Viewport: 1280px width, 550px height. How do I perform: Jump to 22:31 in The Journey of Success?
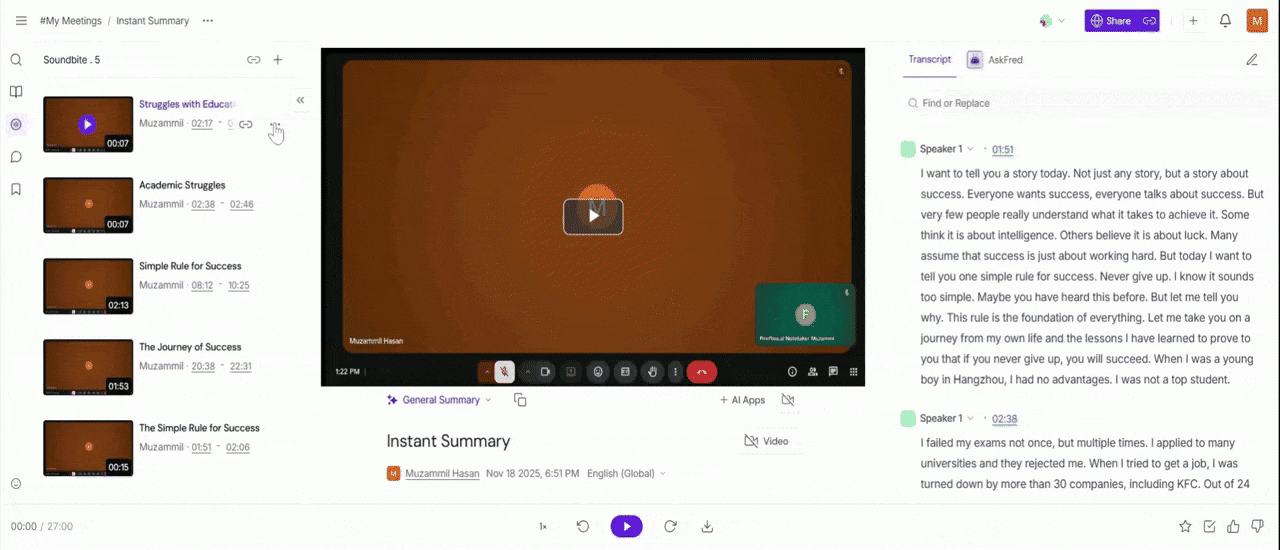click(x=241, y=366)
